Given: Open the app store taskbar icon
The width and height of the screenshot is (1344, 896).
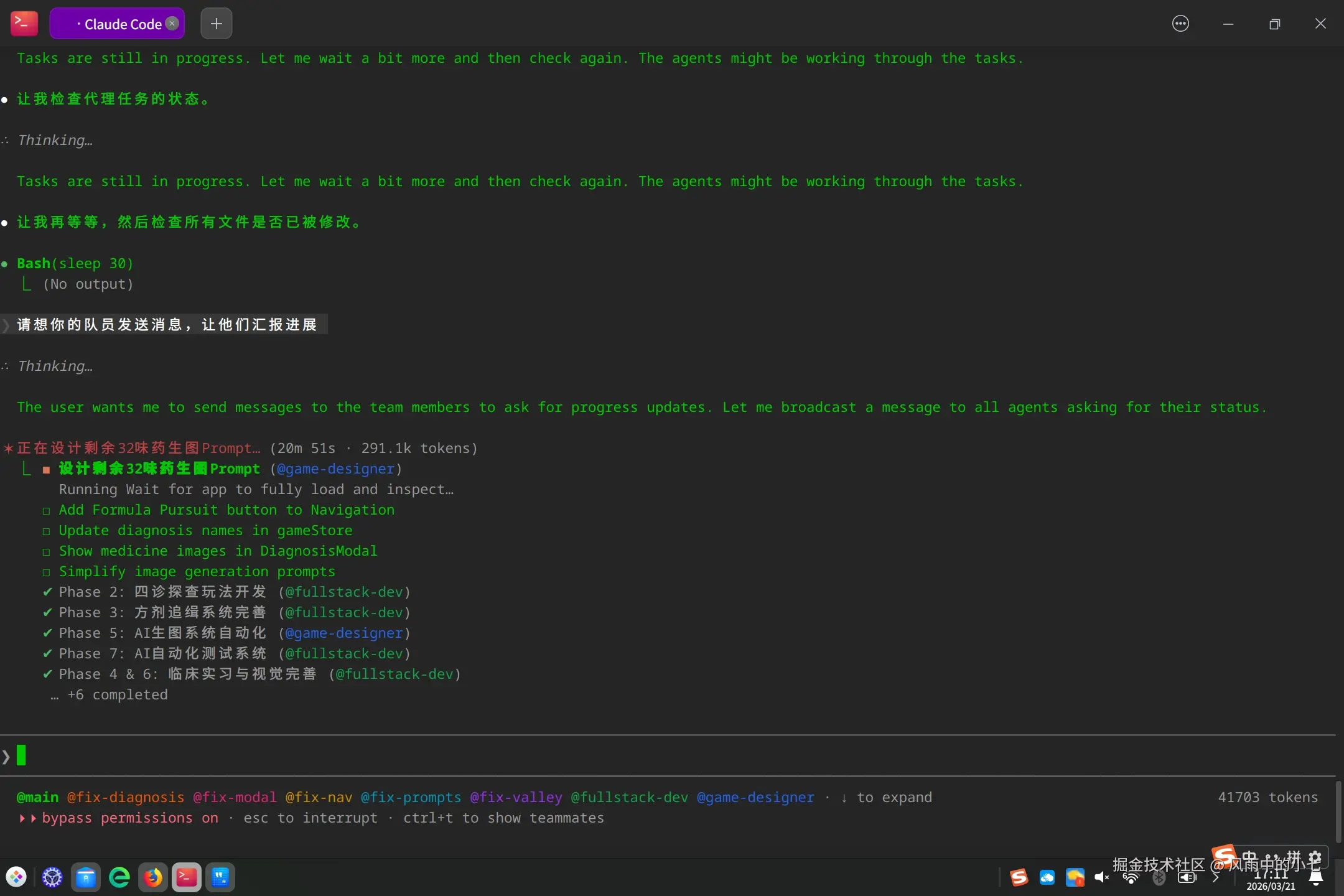Looking at the screenshot, I should (85, 877).
